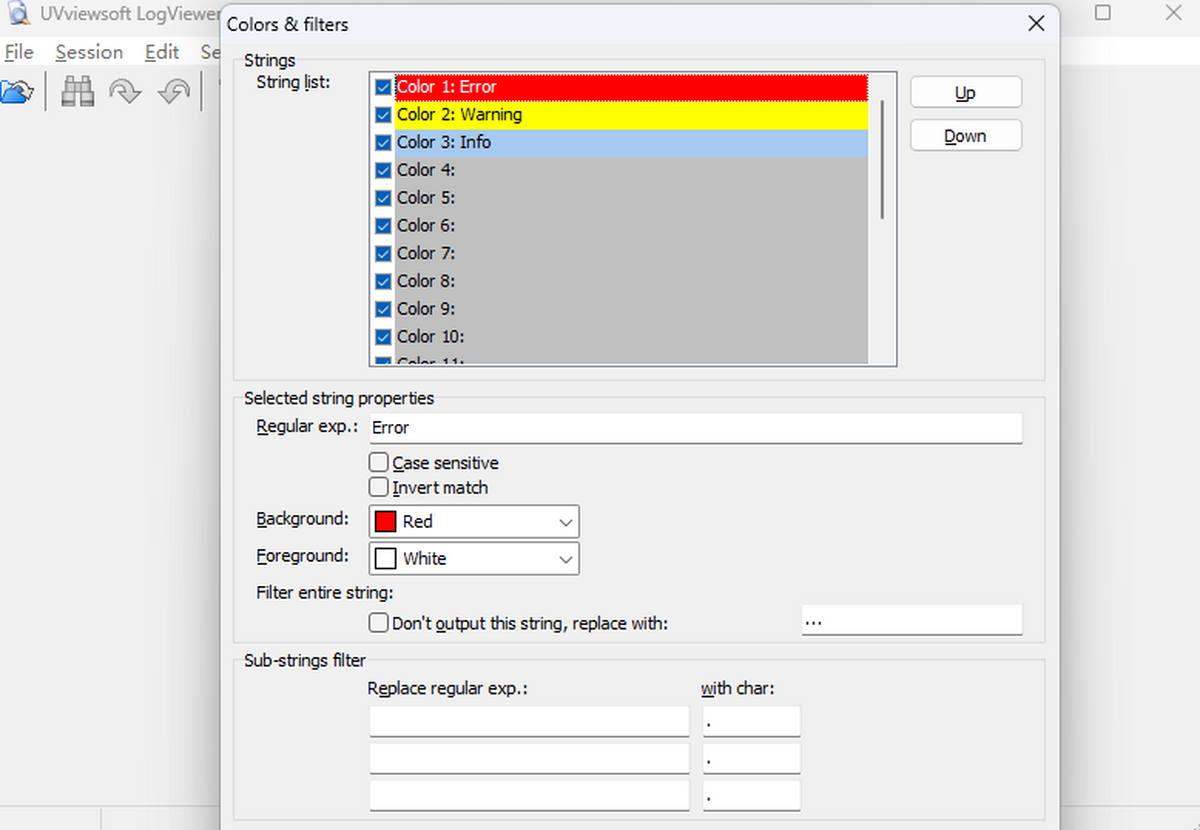This screenshot has height=830, width=1200.
Task: Open the Background color dropdown
Action: click(474, 522)
